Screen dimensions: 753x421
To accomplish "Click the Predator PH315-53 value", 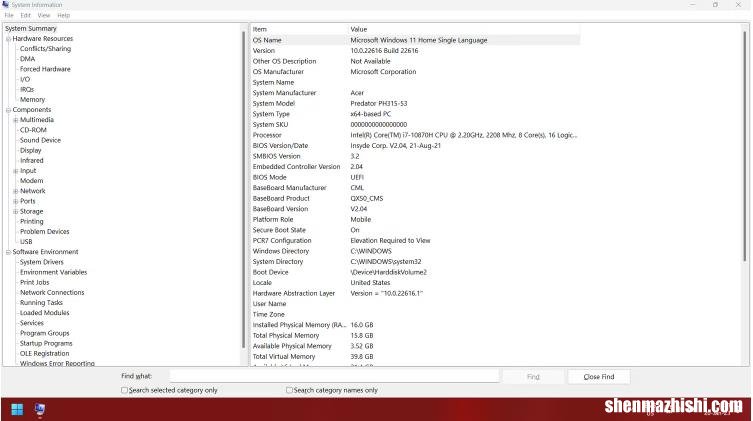I will tap(379, 104).
